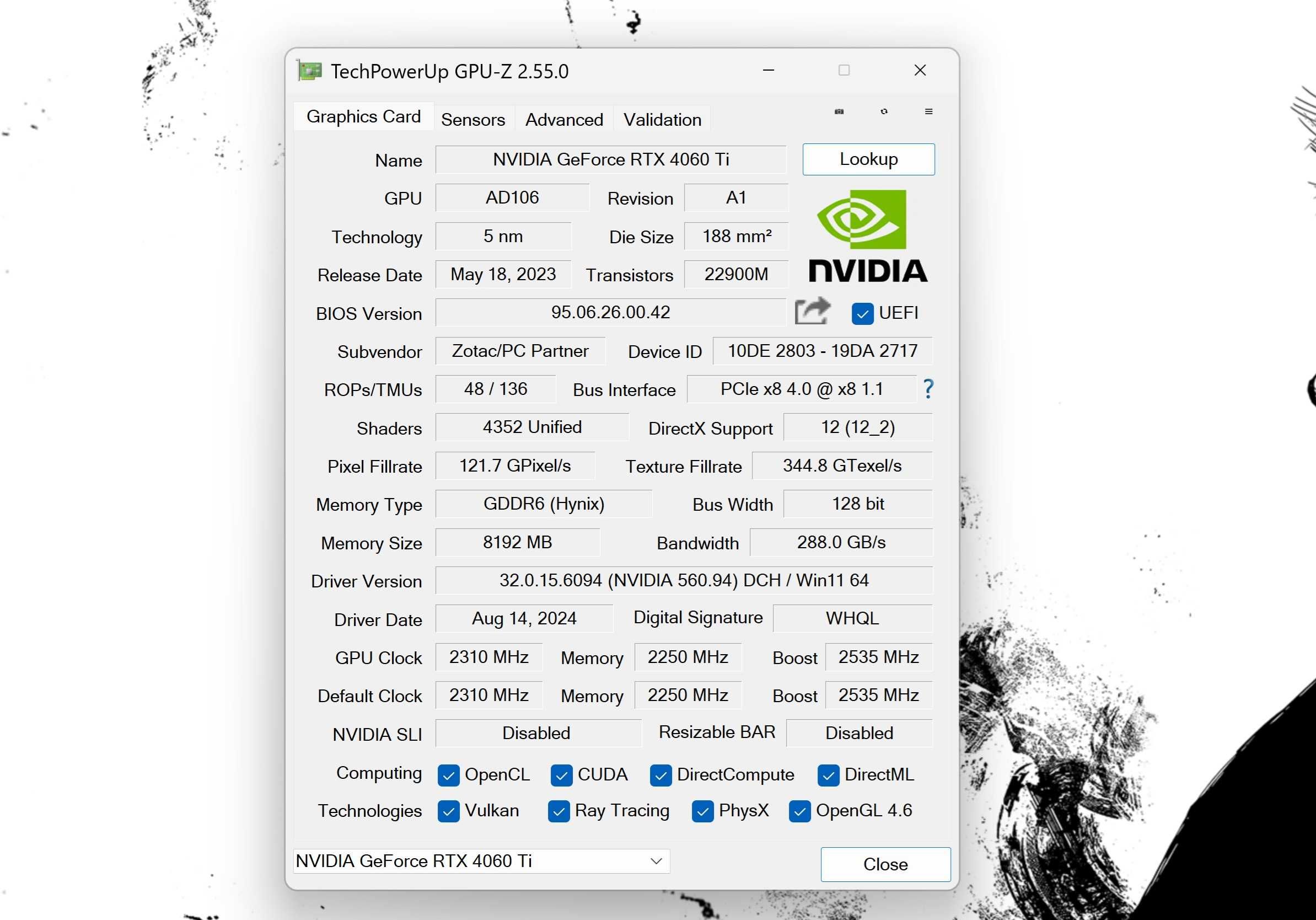Click the BIOS export share icon
1316x920 pixels.
tap(813, 311)
